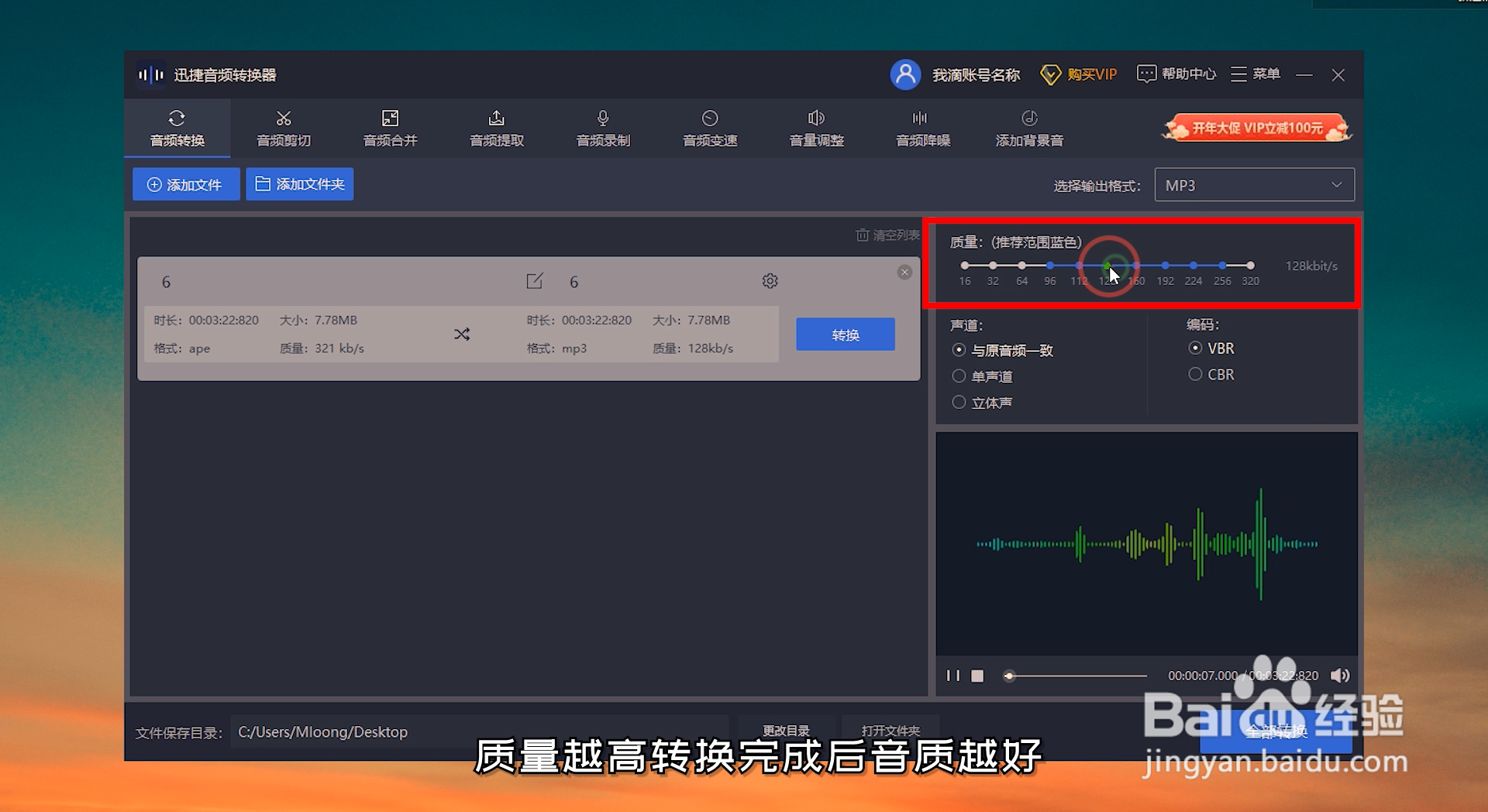Select the 音频降噪 (noise reduction) tool
The image size is (1488, 812).
point(921,128)
